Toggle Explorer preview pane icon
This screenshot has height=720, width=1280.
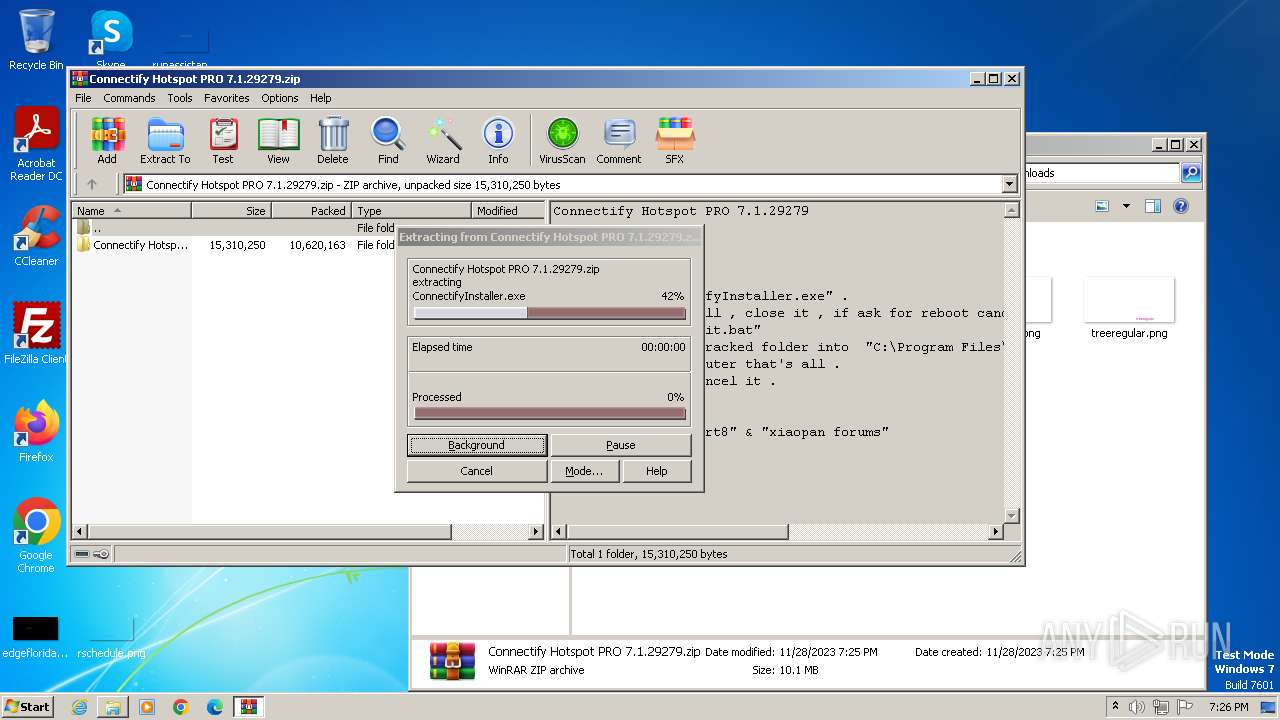1152,206
